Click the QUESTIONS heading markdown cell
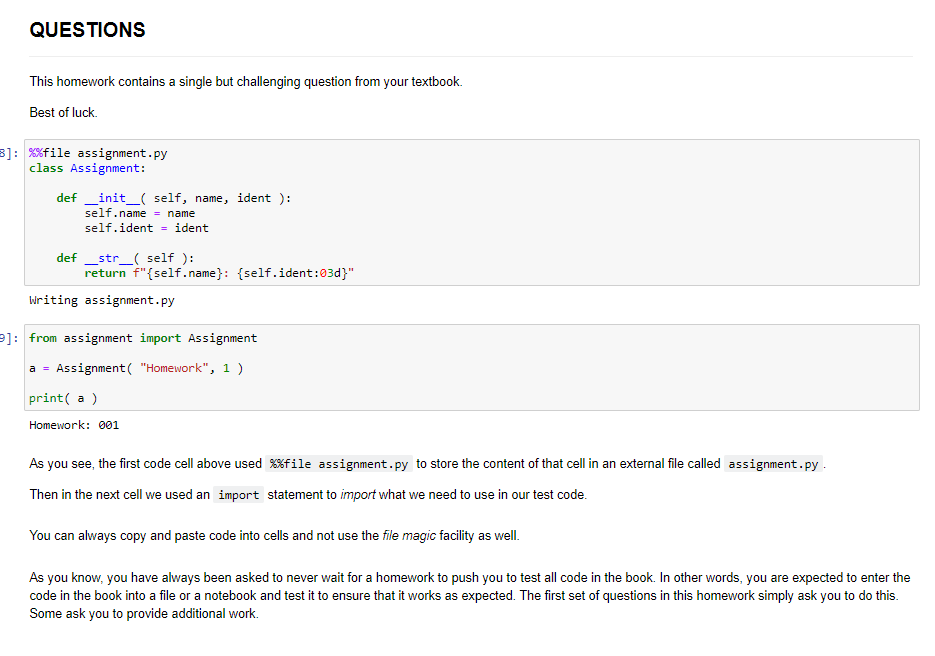The image size is (935, 656). (x=87, y=30)
